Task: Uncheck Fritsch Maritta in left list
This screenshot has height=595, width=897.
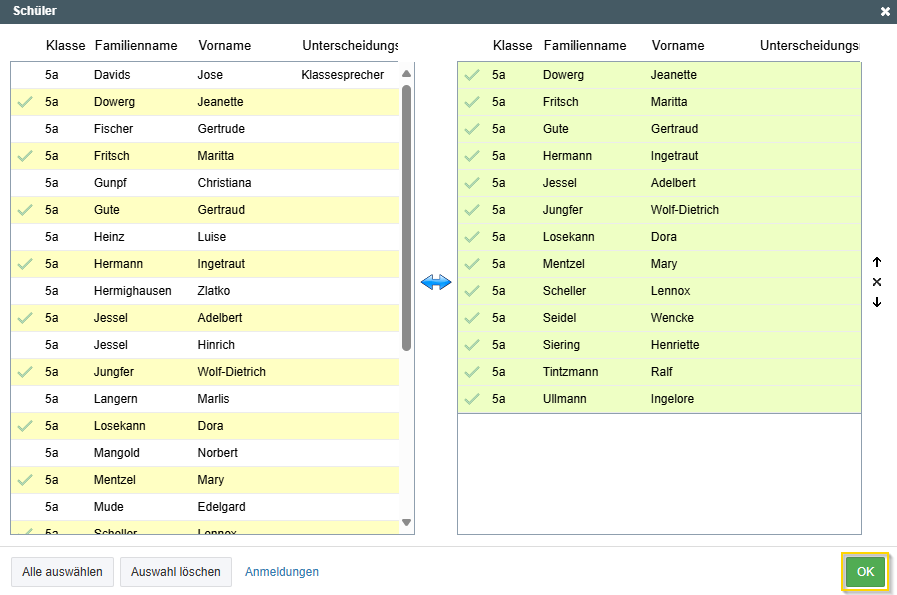Action: click(25, 156)
